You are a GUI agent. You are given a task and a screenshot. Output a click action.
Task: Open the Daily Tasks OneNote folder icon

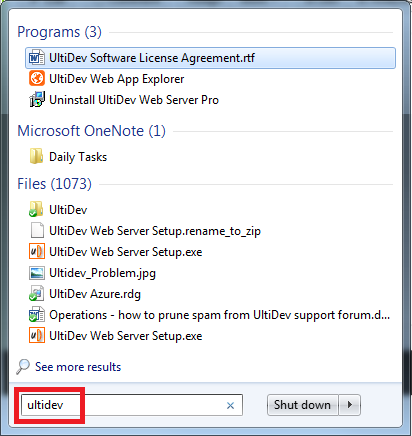click(x=36, y=157)
